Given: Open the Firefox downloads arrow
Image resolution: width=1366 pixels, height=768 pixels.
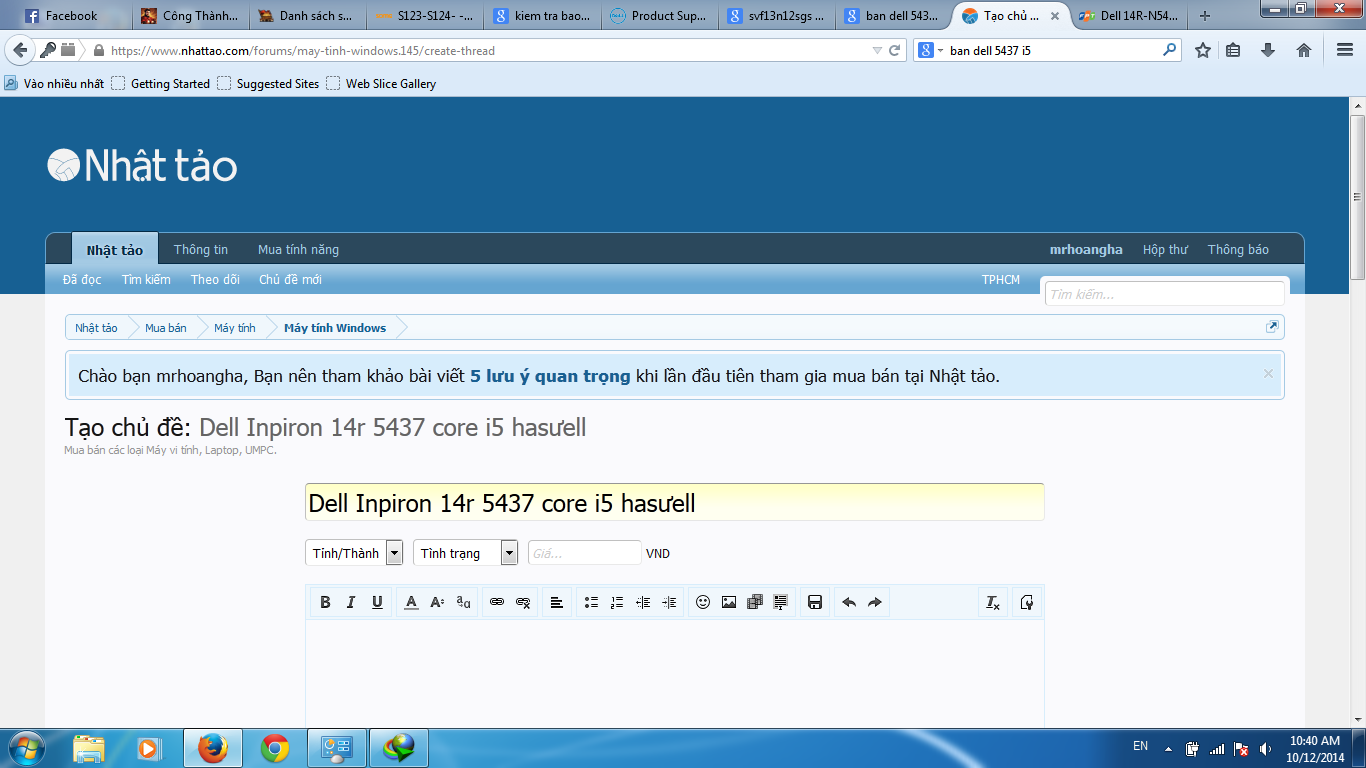Looking at the screenshot, I should [x=1268, y=50].
